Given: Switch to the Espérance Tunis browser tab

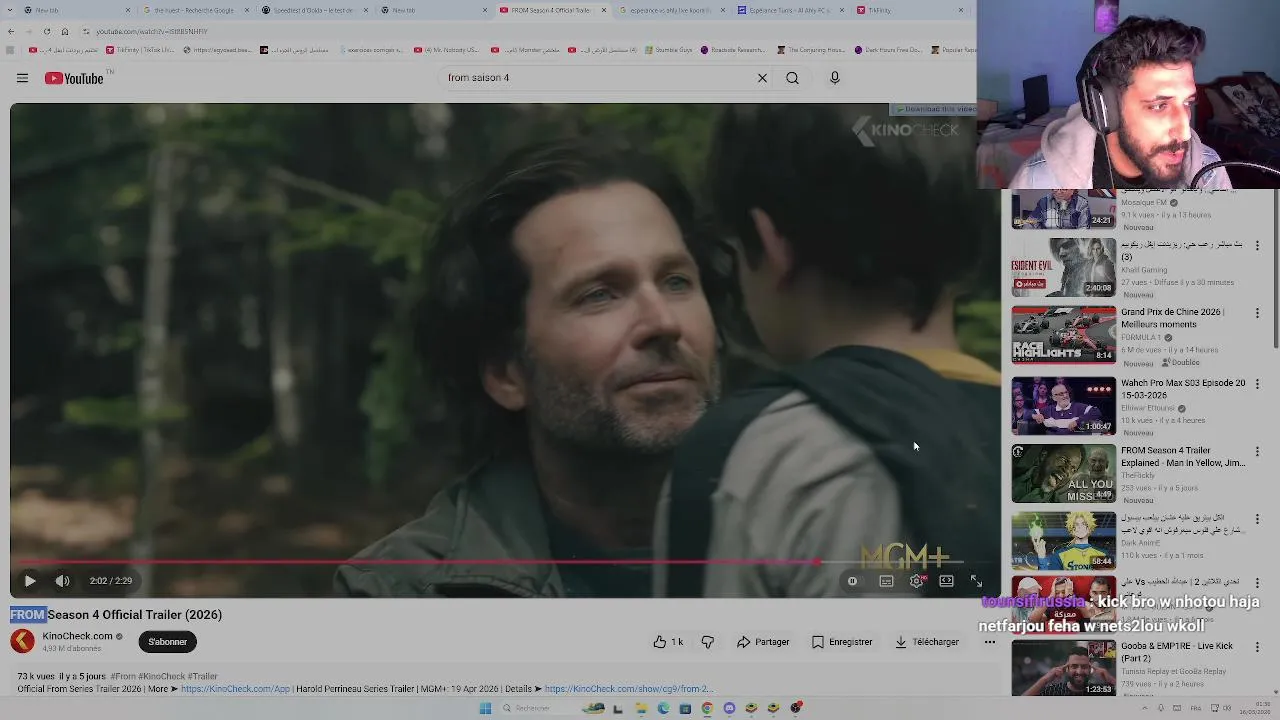Looking at the screenshot, I should coord(790,10).
